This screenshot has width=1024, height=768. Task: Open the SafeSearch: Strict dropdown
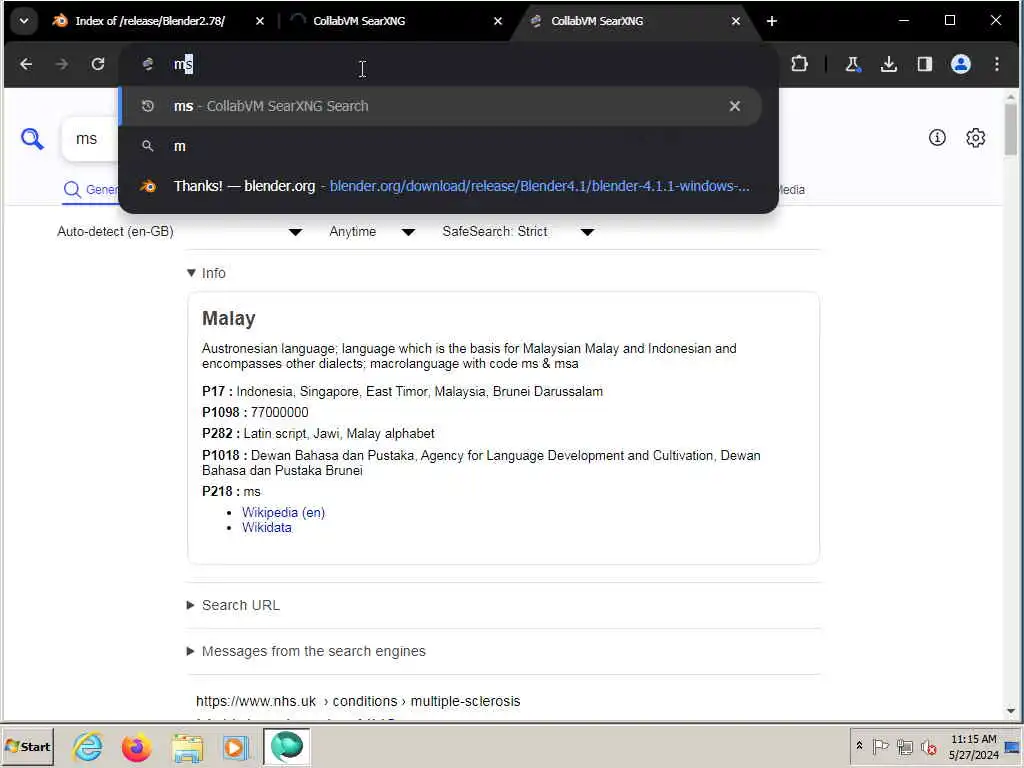pos(518,232)
